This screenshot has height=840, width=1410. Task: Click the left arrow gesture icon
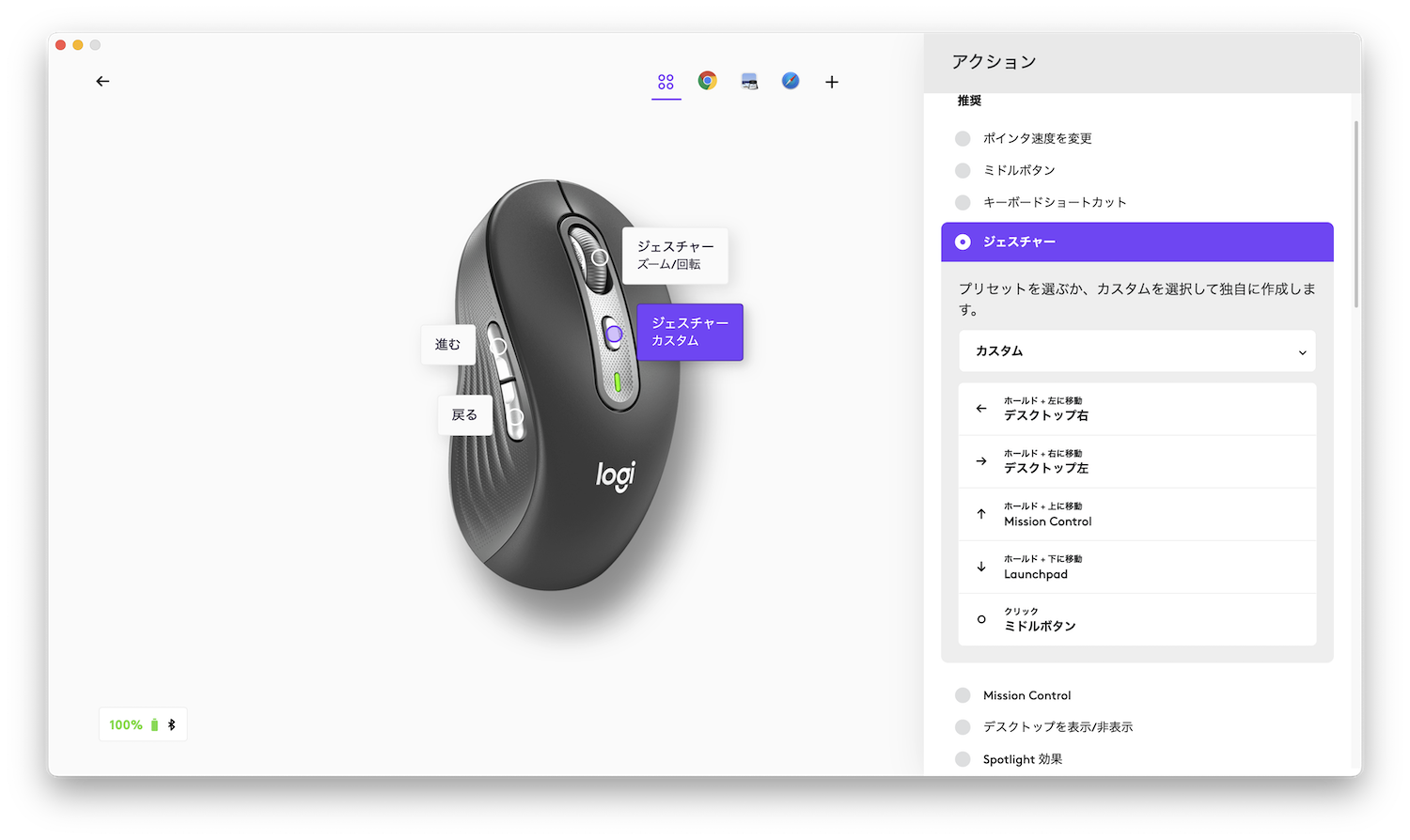(981, 409)
